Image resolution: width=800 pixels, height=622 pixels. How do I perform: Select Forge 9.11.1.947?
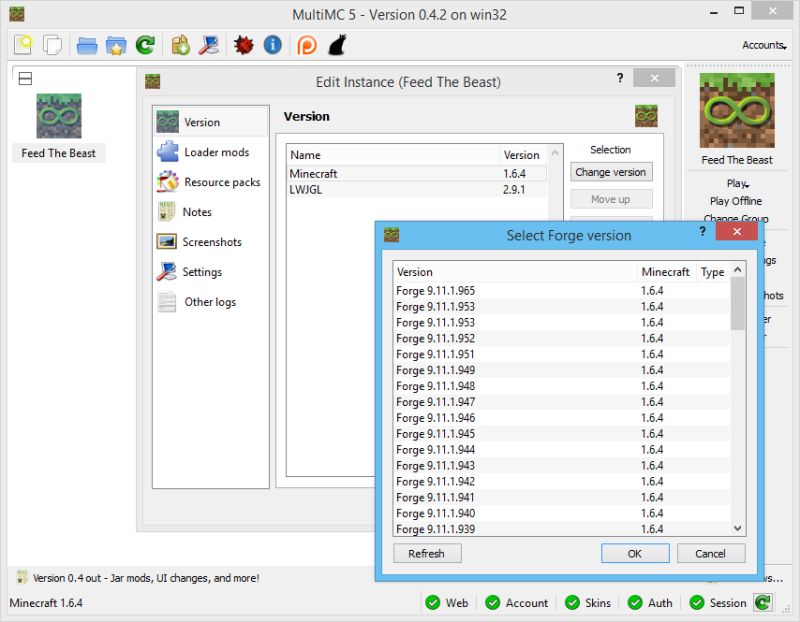click(x=563, y=402)
